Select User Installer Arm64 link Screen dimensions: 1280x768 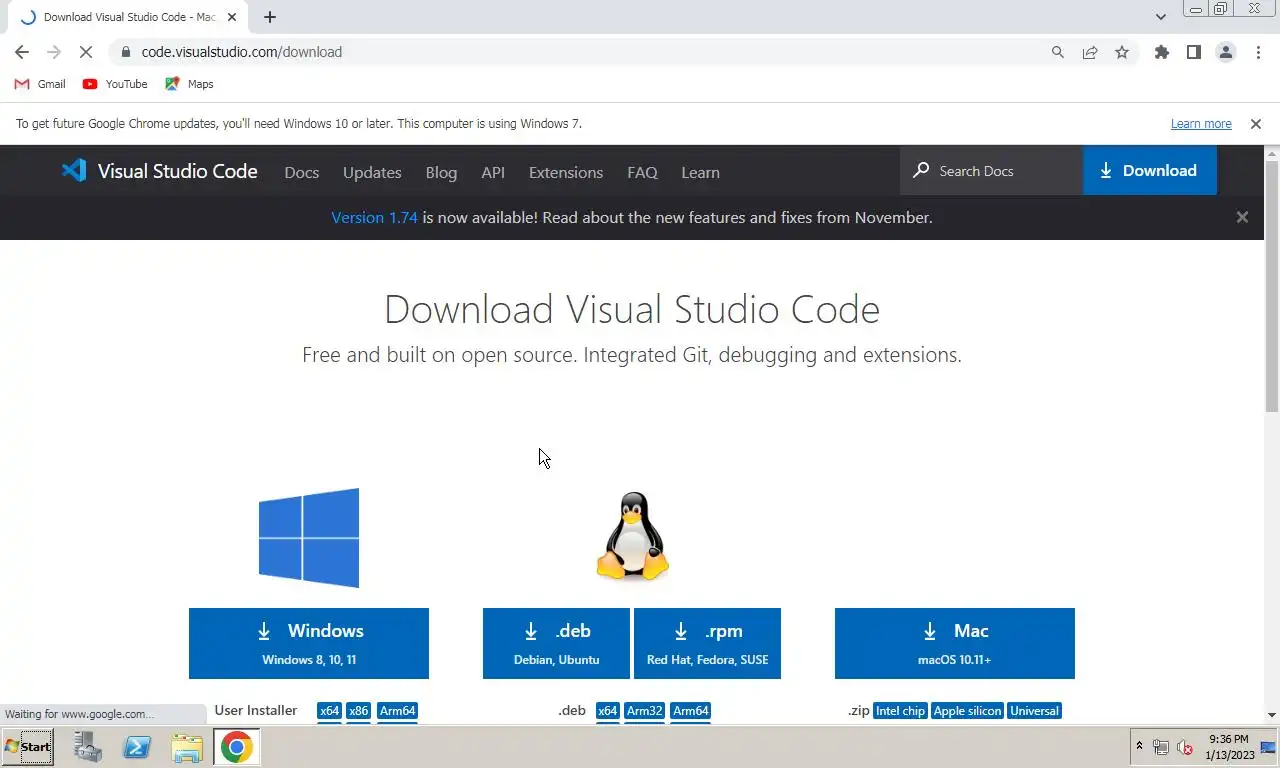[x=397, y=711]
